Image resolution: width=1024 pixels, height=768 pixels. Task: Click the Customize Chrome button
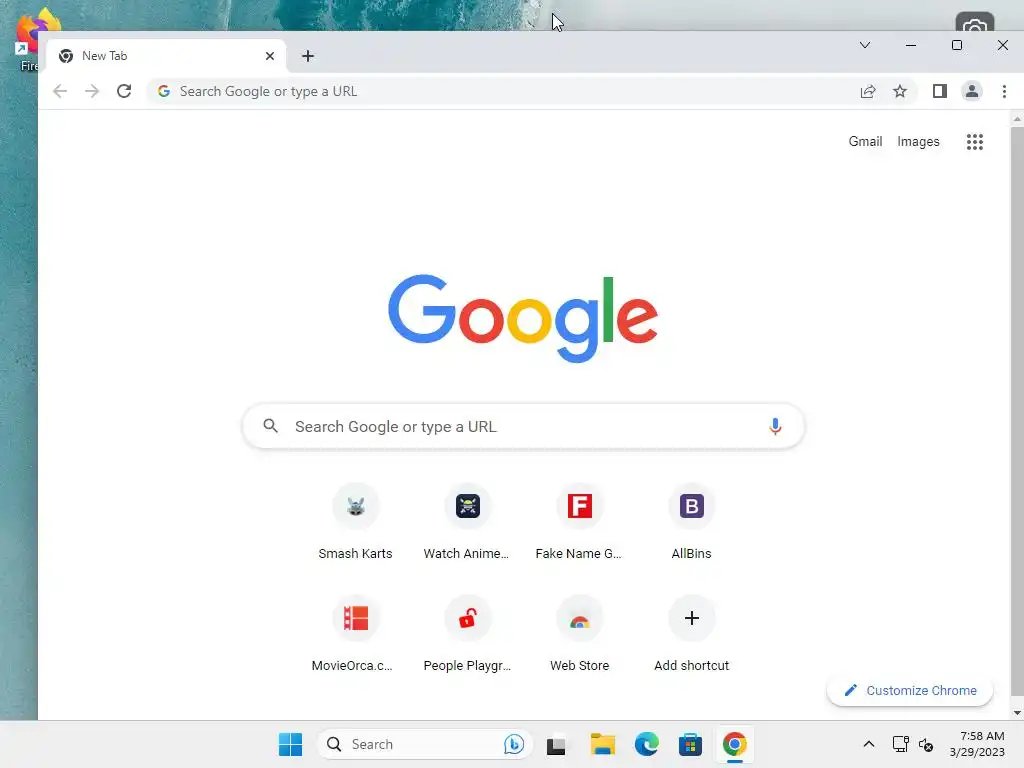[x=910, y=690]
